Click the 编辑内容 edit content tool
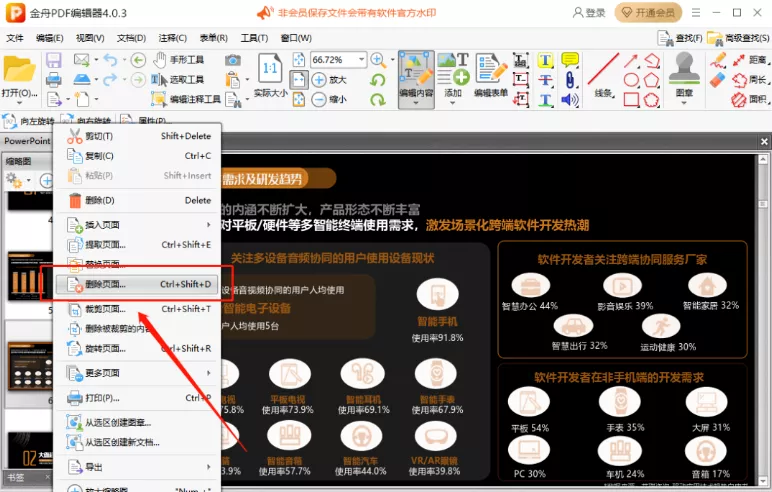Image resolution: width=772 pixels, height=492 pixels. pyautogui.click(x=415, y=75)
